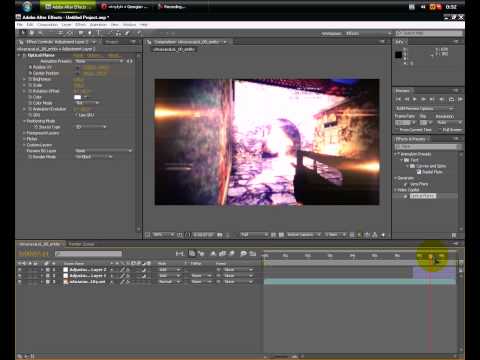This screenshot has width=480, height=360.
Task: Select the Puppet Pin tool
Action: tap(139, 33)
